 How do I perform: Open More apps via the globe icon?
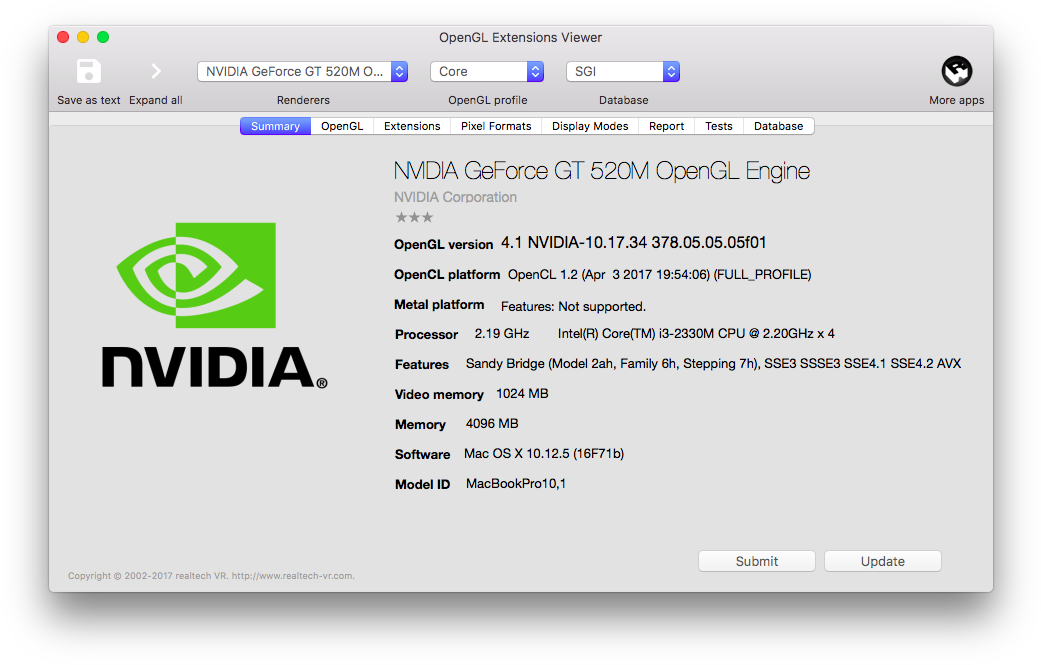click(956, 71)
